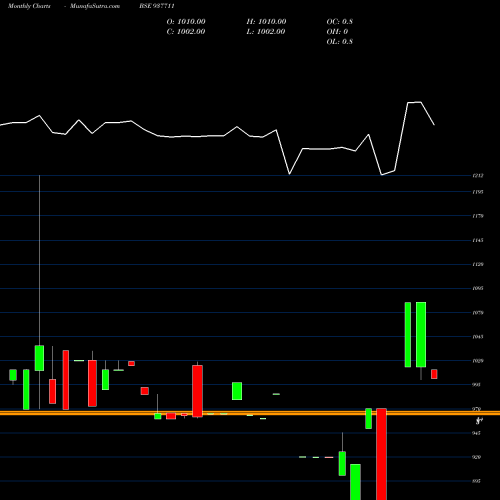500x500 pixels.
Task: Click the 945 price axis label
Action: pyautogui.click(x=477, y=433)
